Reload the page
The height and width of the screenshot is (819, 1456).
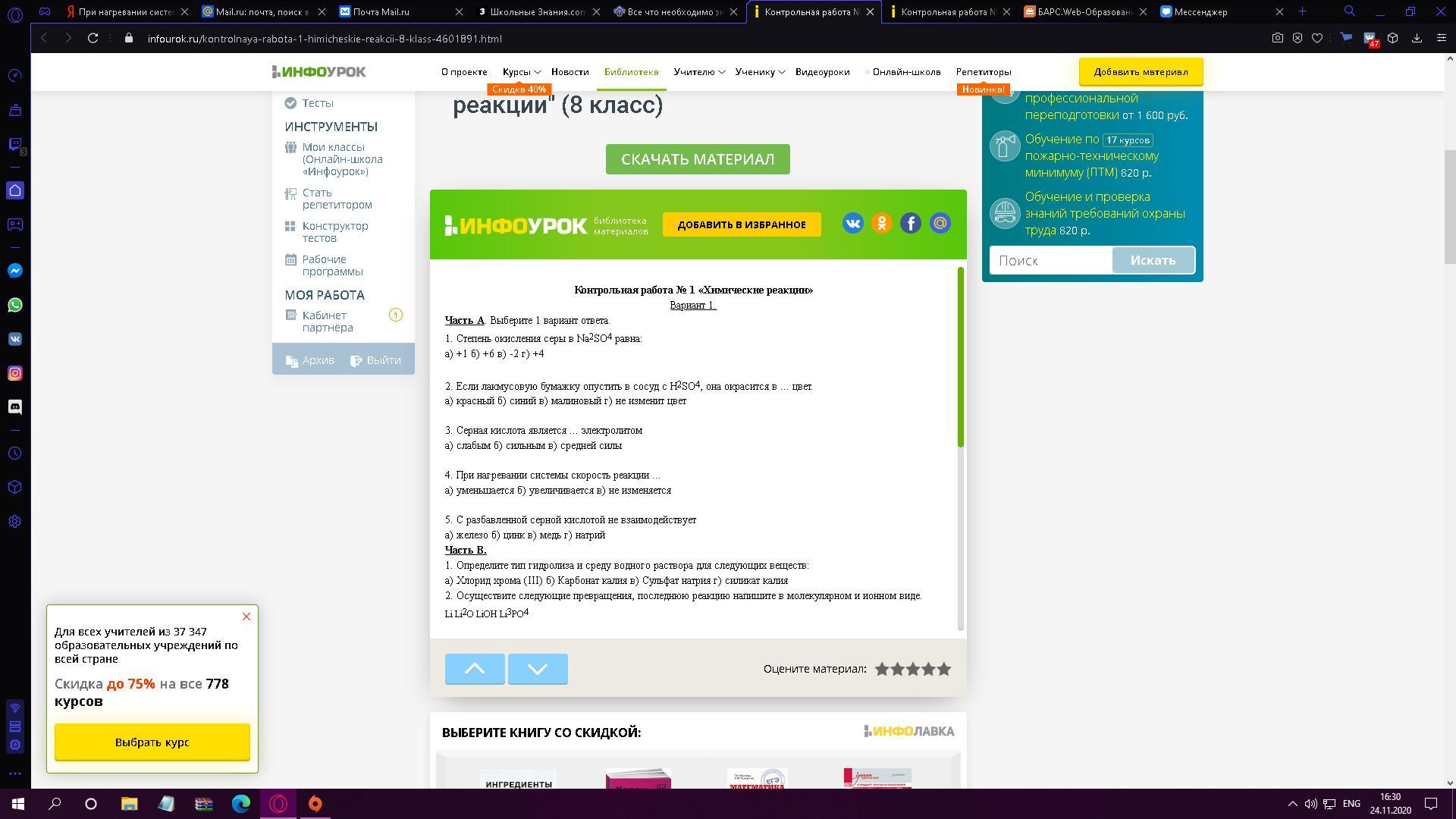tap(93, 38)
